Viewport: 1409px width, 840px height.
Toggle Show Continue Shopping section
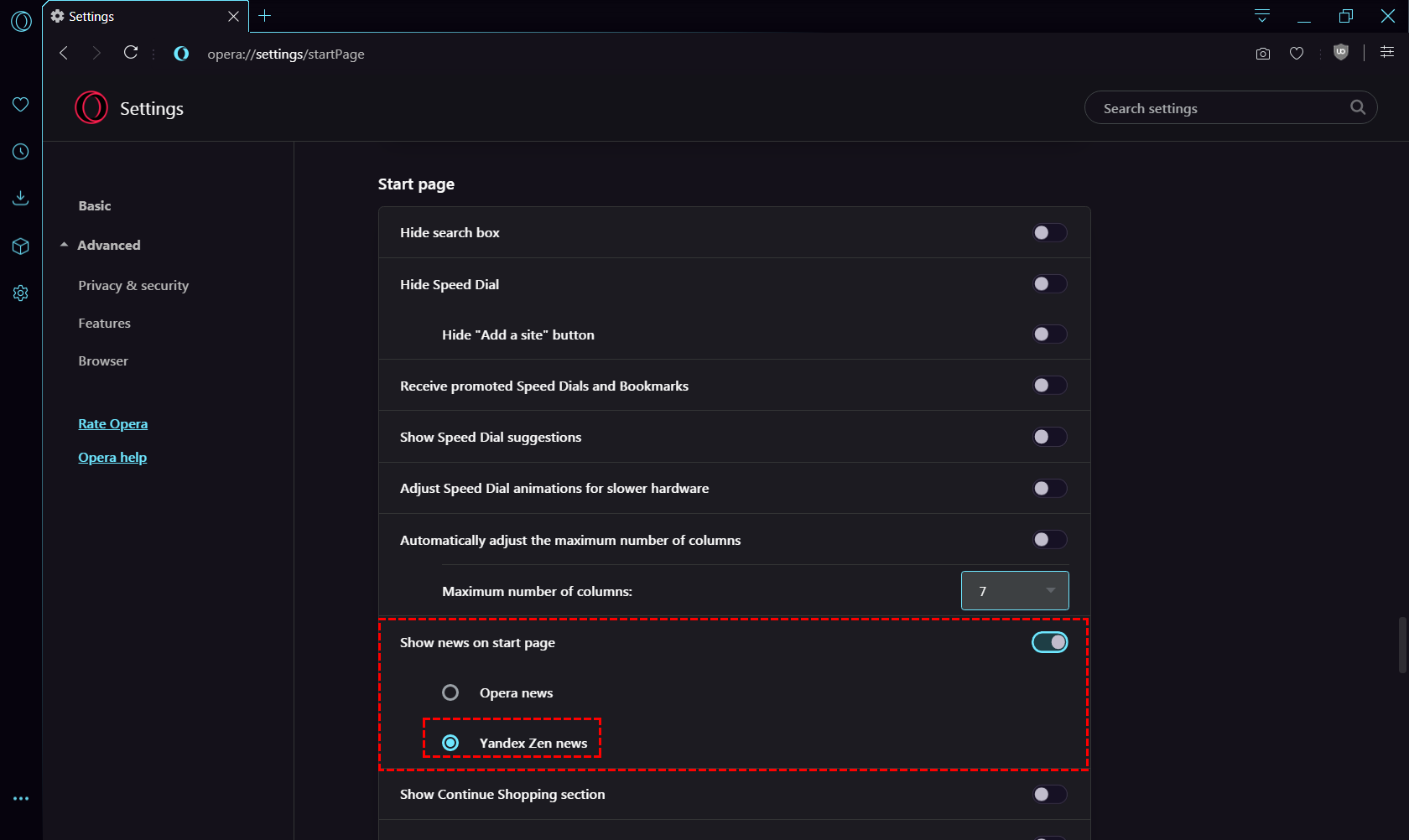point(1049,794)
